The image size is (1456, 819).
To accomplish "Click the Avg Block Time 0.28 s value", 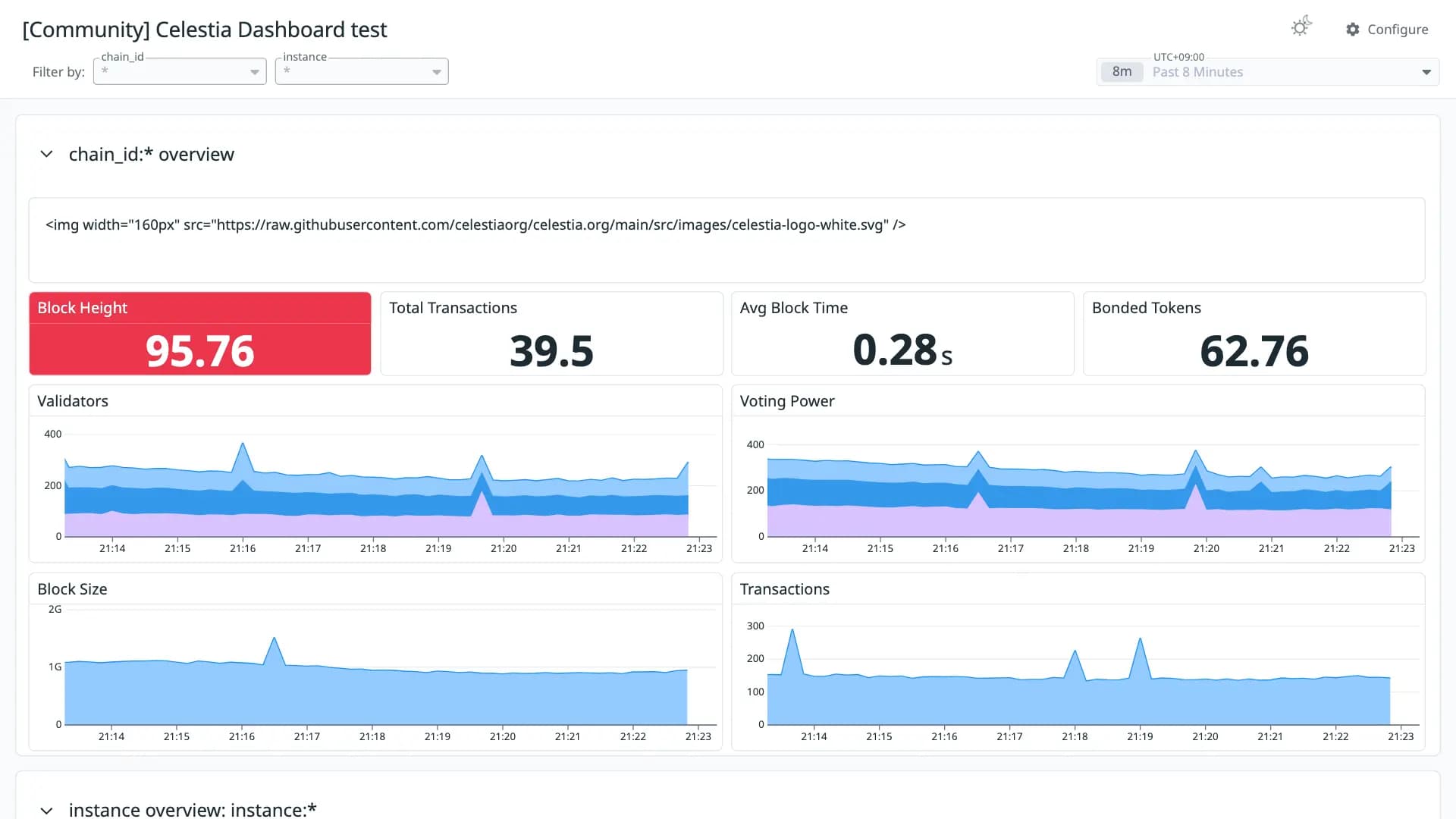I will [x=902, y=350].
